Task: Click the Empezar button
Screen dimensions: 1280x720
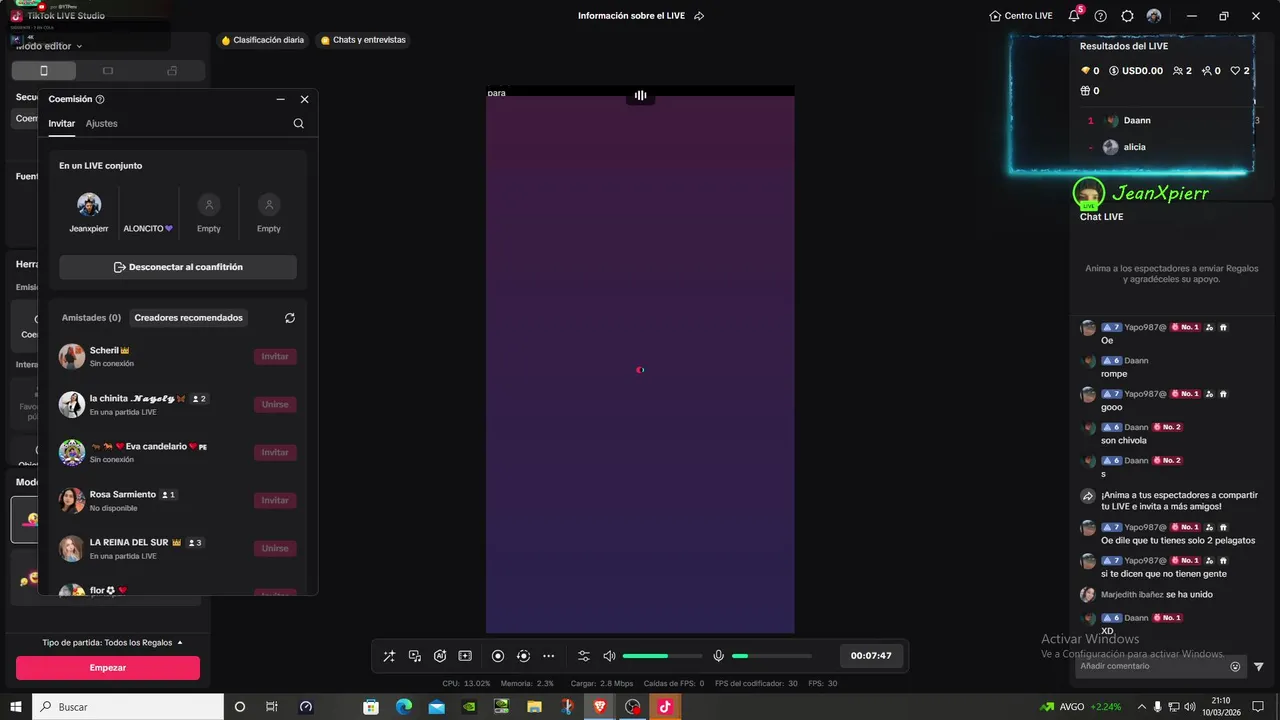Action: [108, 668]
